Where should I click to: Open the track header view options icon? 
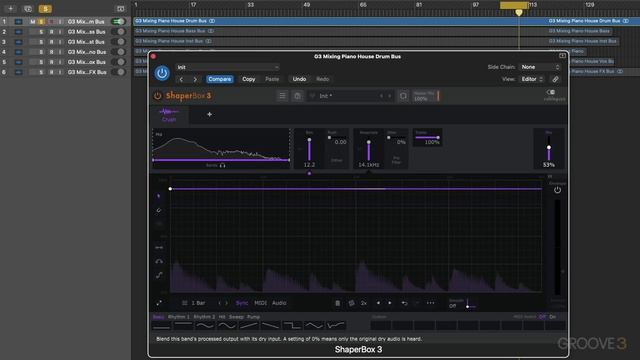120,8
